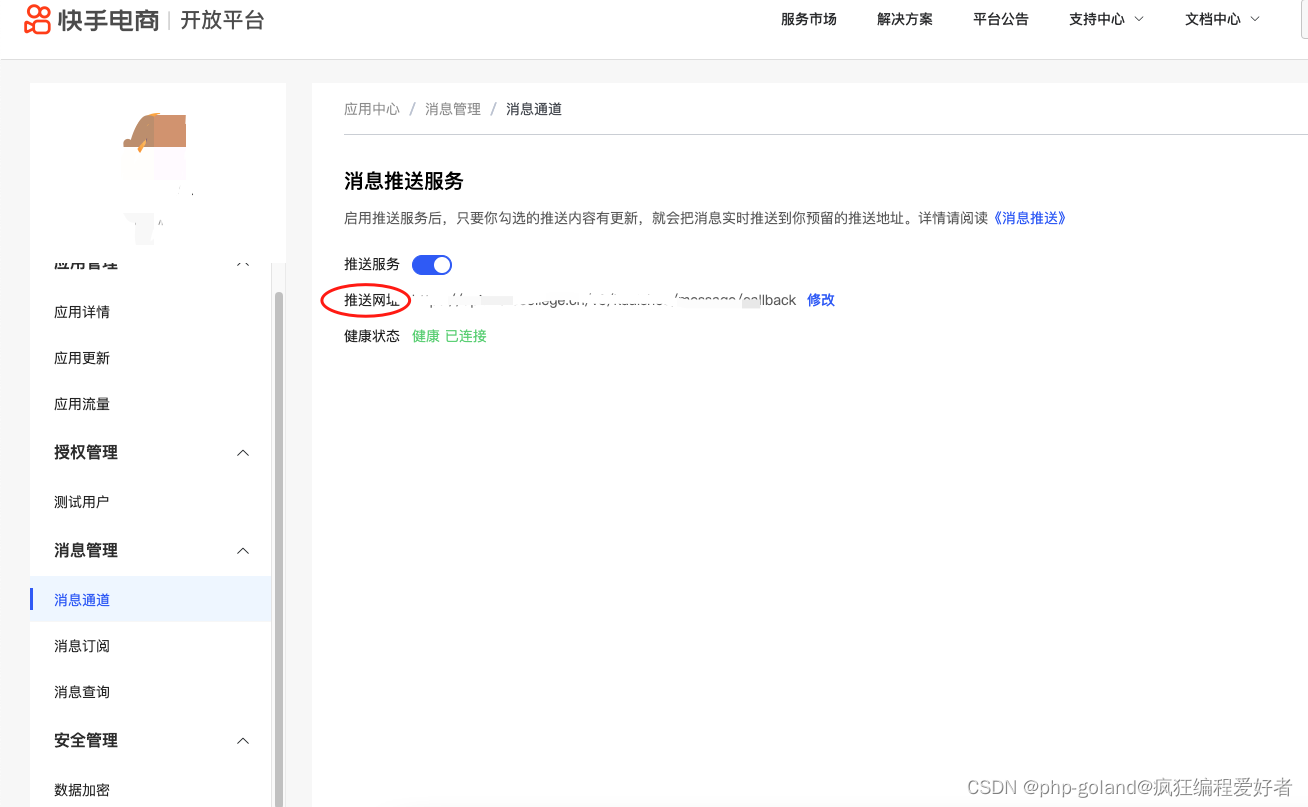1308x807 pixels.
Task: Navigate to 应用中心 via breadcrumb
Action: (371, 108)
